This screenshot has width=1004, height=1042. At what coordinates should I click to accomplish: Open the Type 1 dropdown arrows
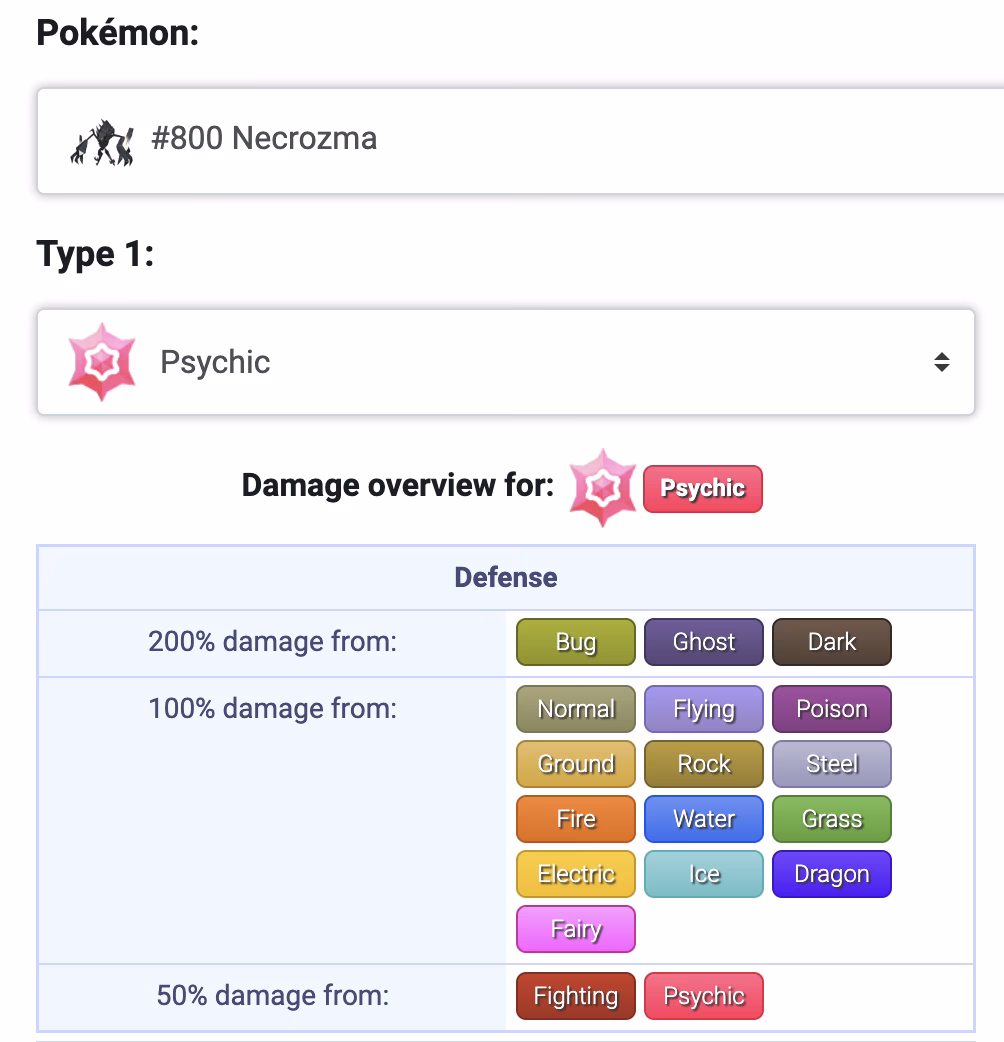click(941, 362)
